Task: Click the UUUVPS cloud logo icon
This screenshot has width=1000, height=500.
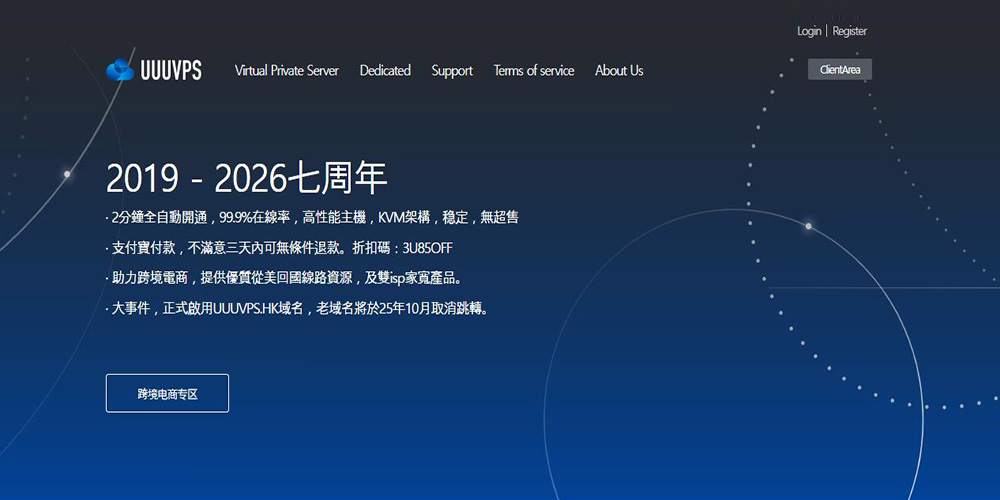Action: (x=120, y=70)
